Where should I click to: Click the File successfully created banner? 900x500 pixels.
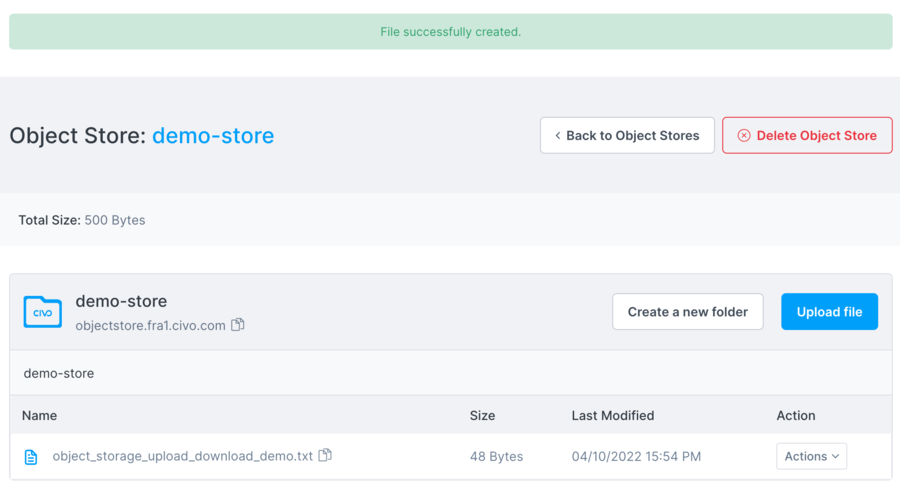pos(450,32)
